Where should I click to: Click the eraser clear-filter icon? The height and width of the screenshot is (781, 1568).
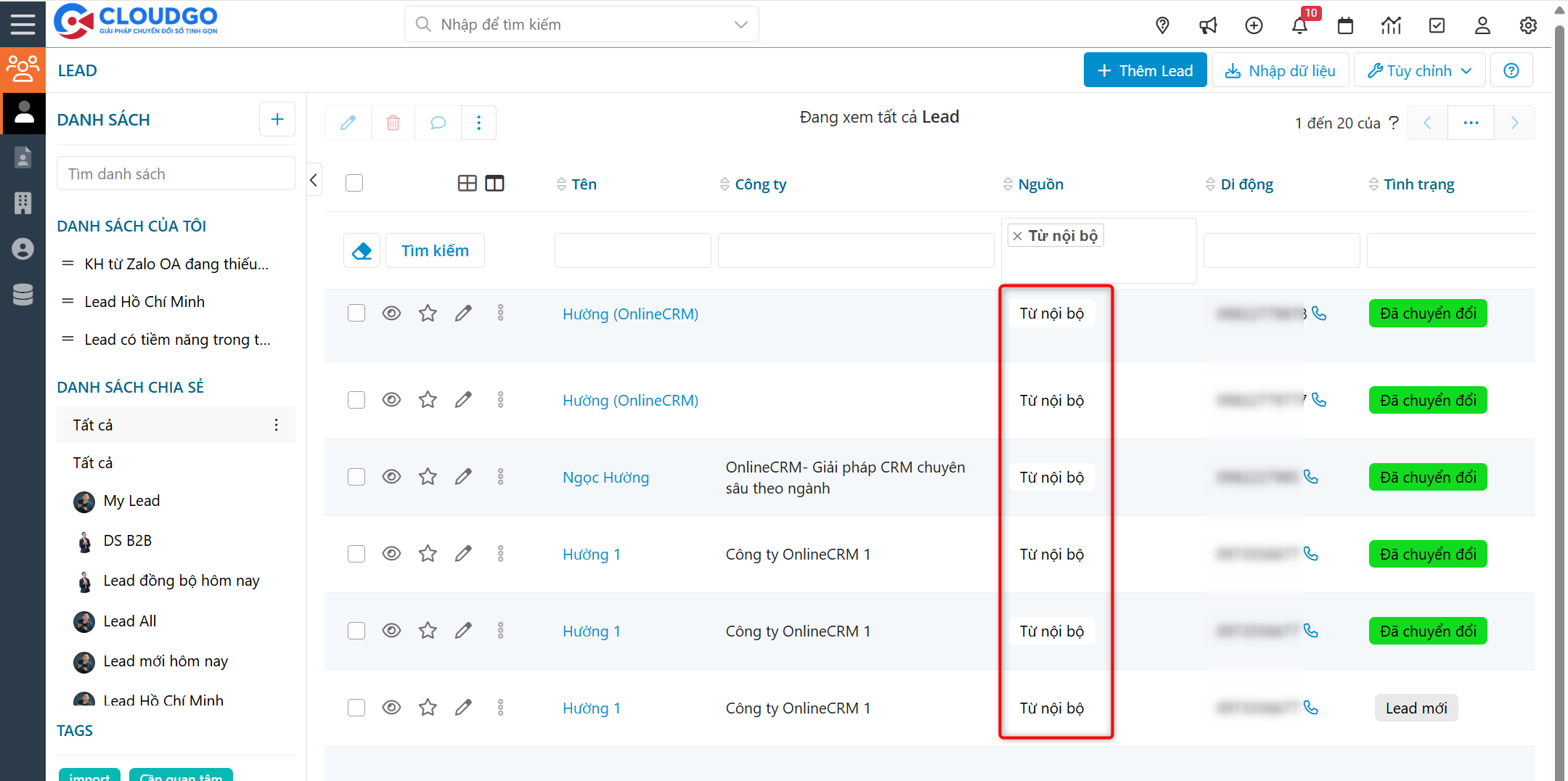pyautogui.click(x=362, y=251)
